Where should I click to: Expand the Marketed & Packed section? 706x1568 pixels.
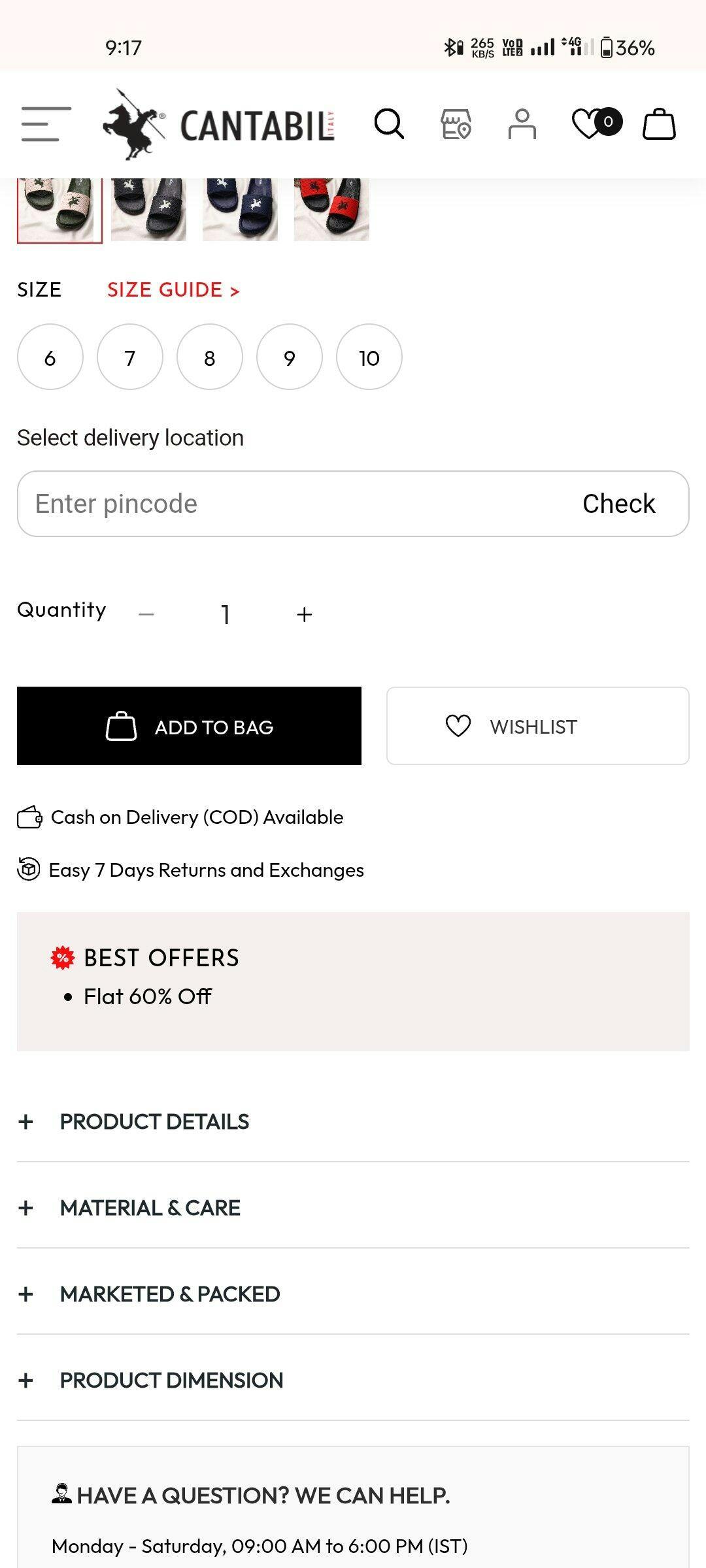click(170, 1294)
